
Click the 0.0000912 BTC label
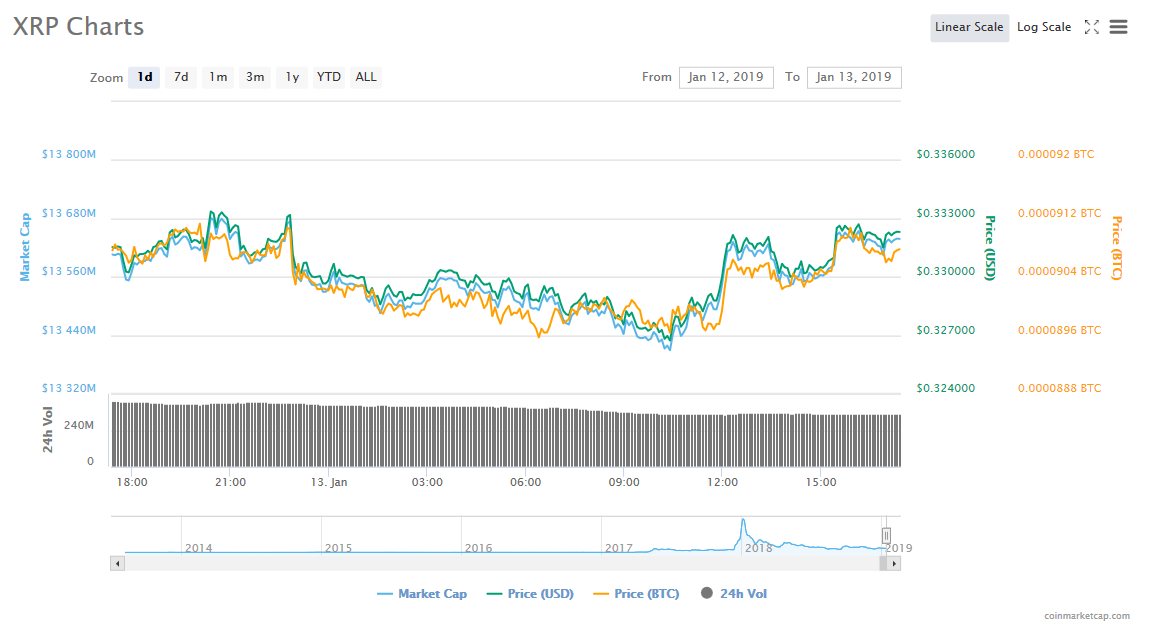tap(1059, 213)
